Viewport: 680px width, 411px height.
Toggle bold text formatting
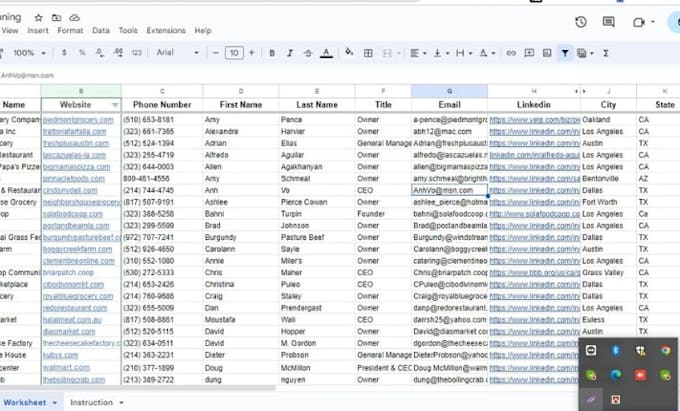click(x=272, y=52)
